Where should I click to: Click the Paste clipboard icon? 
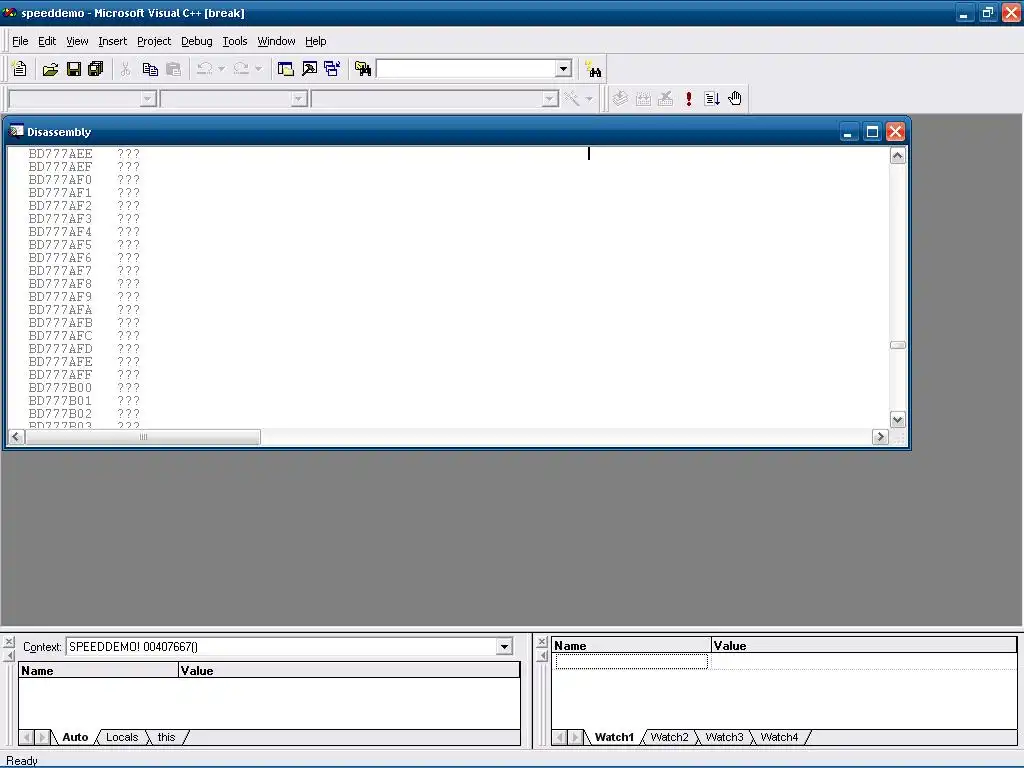pos(173,69)
